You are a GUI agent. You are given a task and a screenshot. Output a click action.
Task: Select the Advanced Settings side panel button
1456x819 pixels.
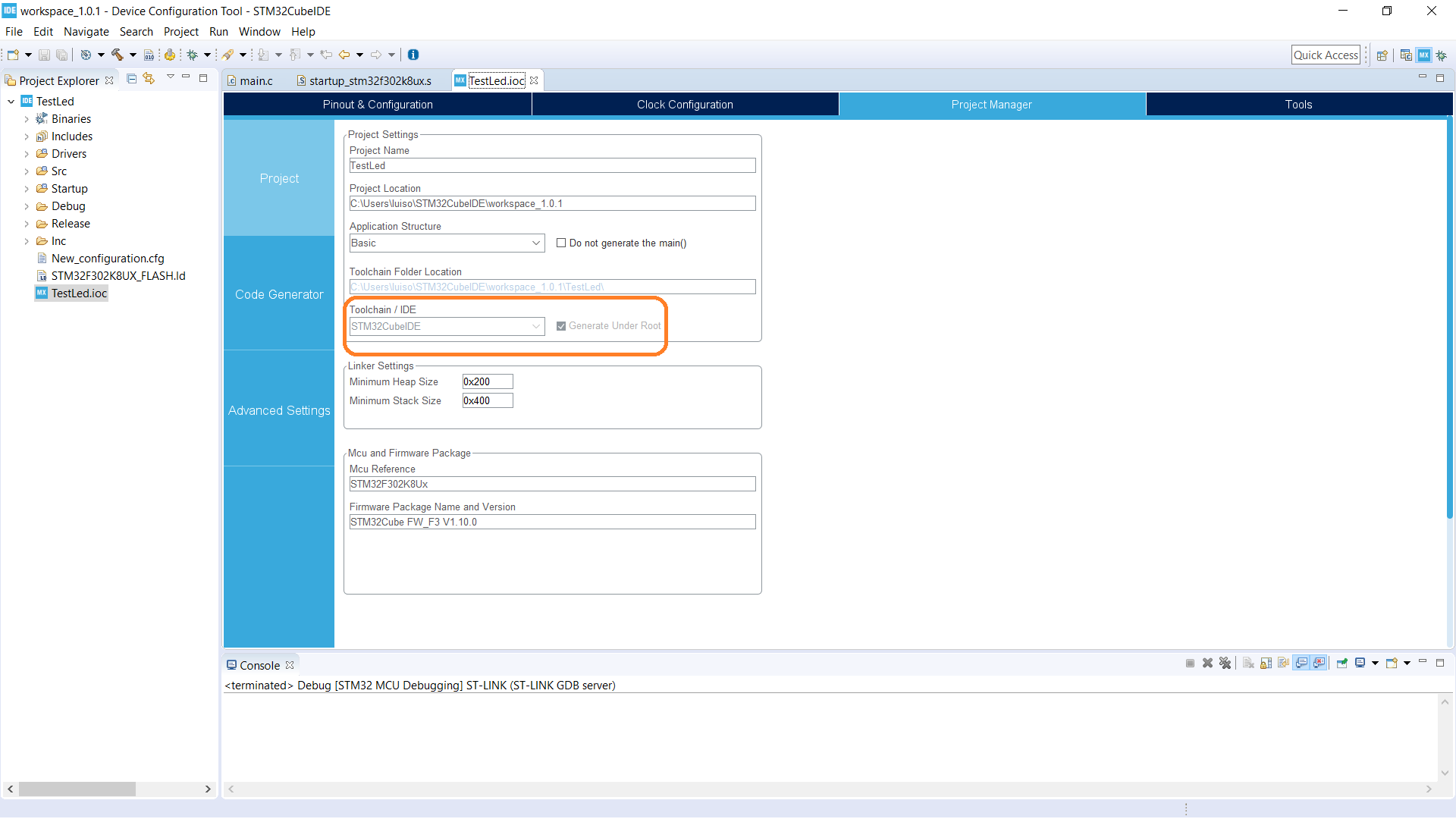point(279,410)
